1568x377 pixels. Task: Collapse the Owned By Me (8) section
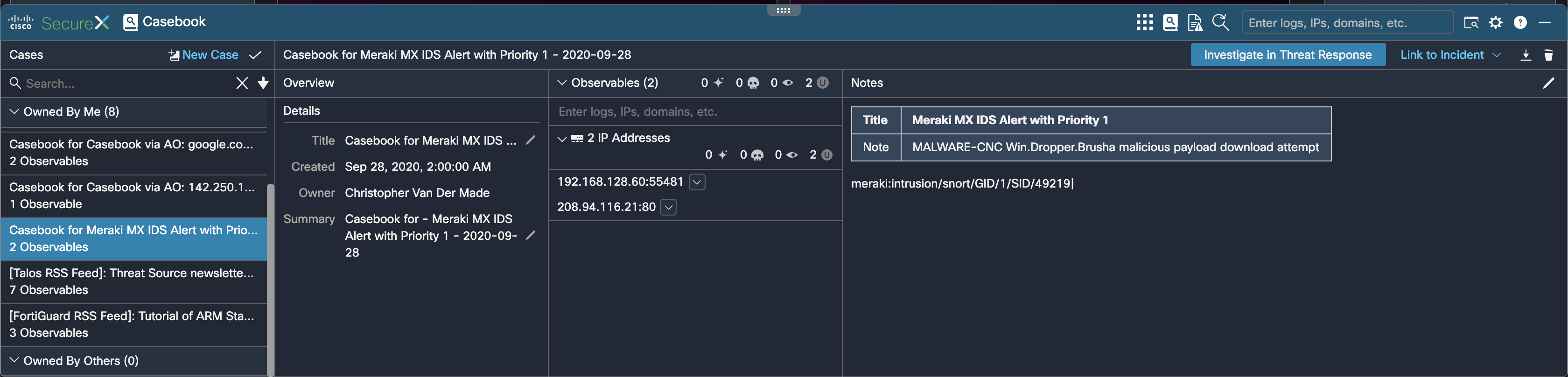(x=14, y=112)
